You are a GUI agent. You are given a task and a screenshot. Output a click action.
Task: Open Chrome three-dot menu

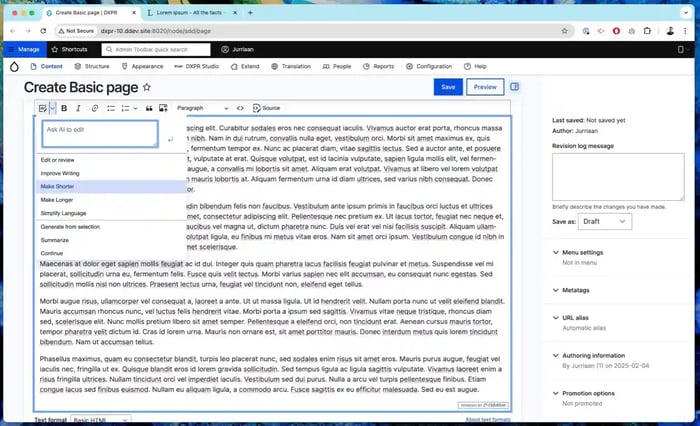click(x=685, y=31)
